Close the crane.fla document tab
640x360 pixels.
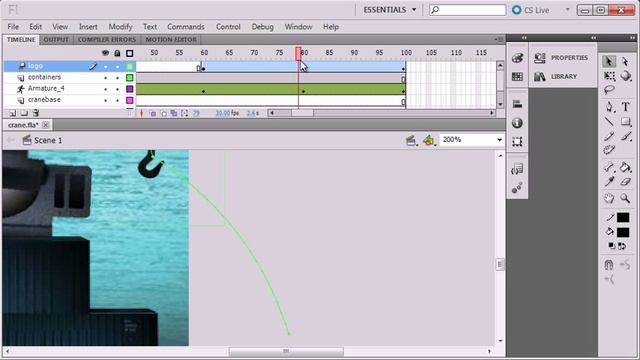46,125
